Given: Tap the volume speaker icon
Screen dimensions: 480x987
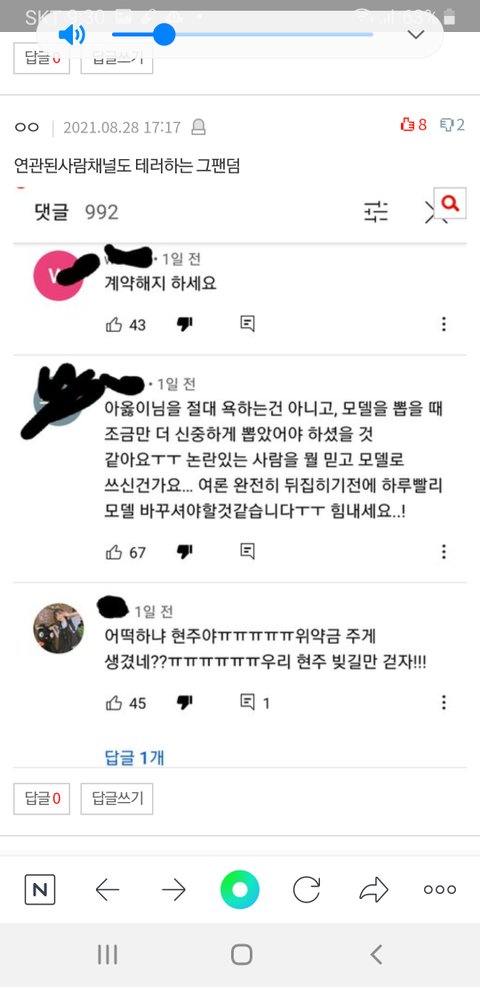Looking at the screenshot, I should click(x=72, y=35).
